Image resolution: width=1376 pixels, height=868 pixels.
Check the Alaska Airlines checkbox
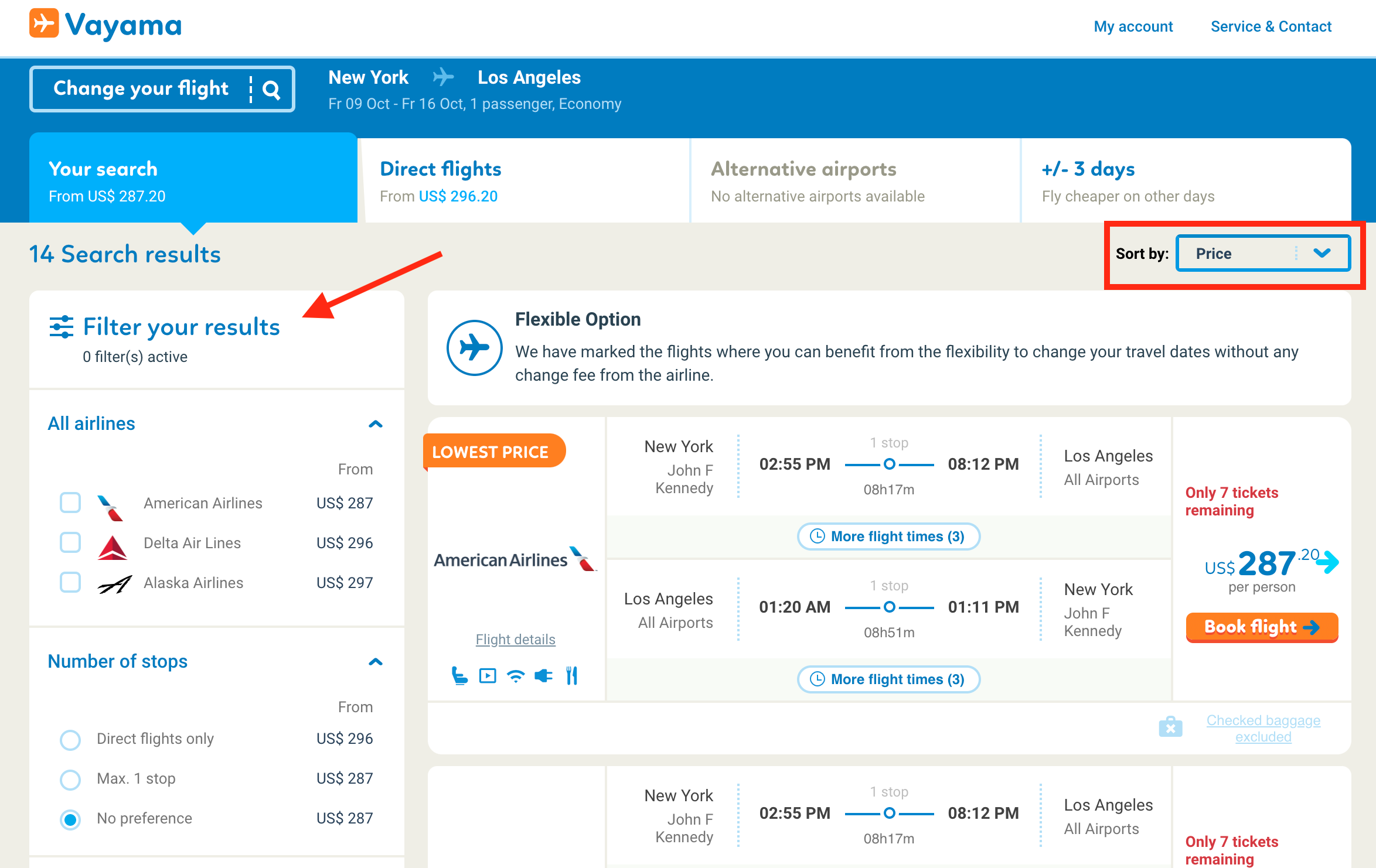click(x=70, y=582)
